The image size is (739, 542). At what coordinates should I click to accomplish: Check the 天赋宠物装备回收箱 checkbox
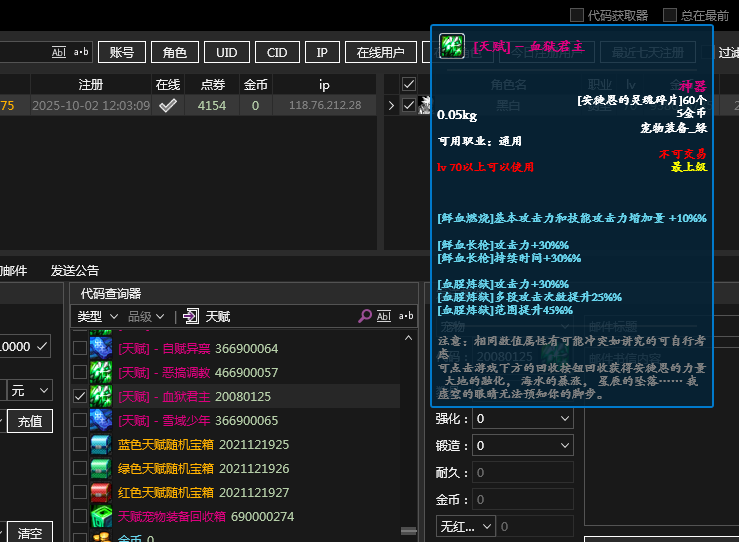(x=80, y=517)
